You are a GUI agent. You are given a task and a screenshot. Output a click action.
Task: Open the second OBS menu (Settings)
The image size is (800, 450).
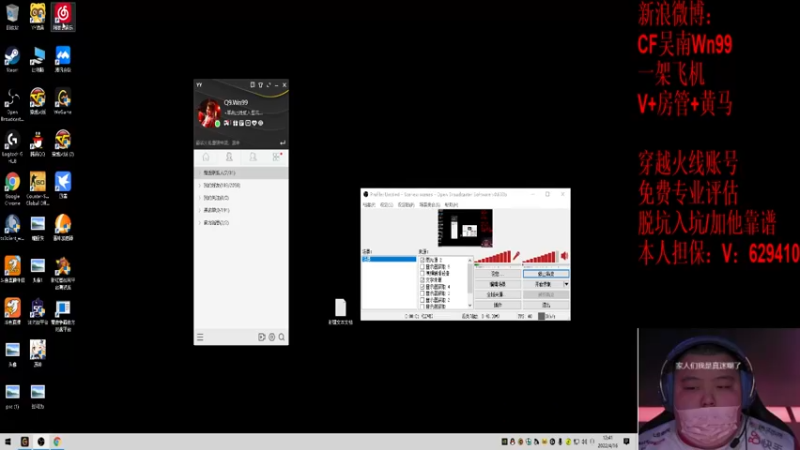386,205
